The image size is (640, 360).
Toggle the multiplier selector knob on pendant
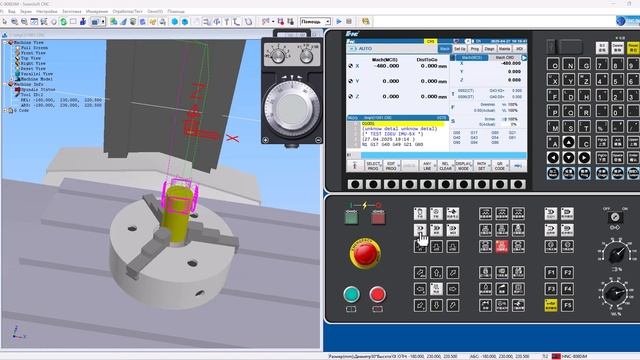click(x=306, y=56)
